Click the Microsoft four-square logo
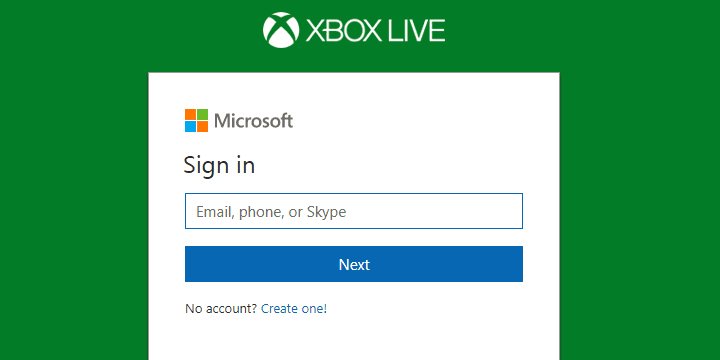 pos(197,120)
